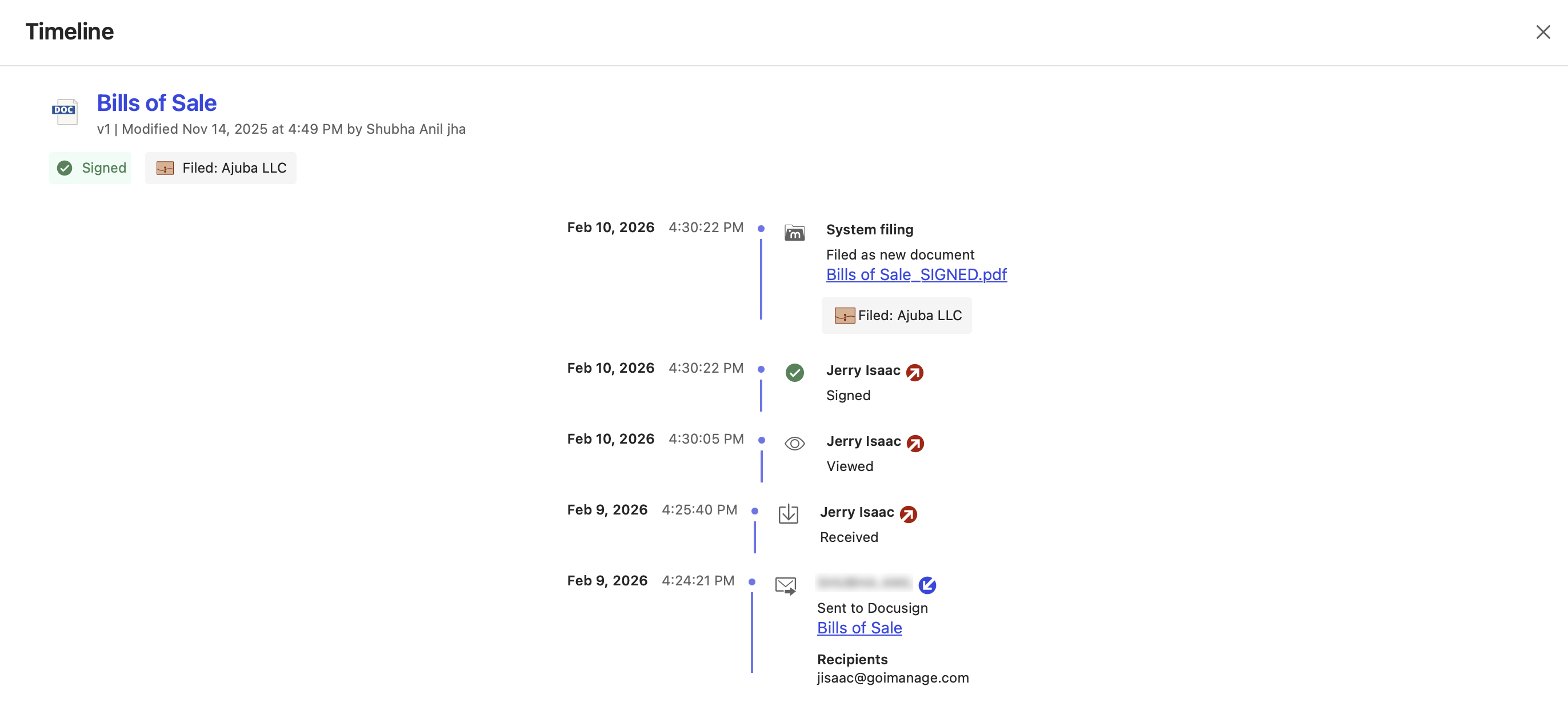Open the Bills of Sale document title
Viewport: 1568px width, 710px height.
pyautogui.click(x=157, y=103)
